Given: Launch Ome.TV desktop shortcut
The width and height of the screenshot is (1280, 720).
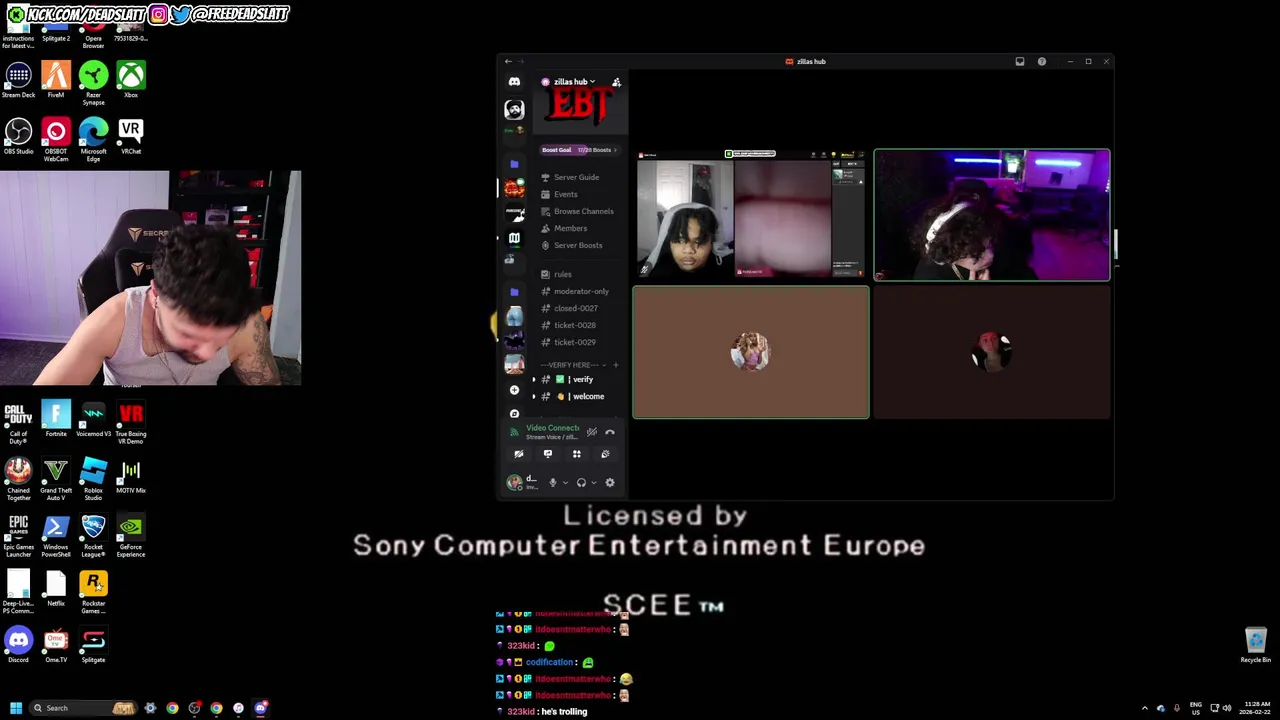Looking at the screenshot, I should (56, 645).
